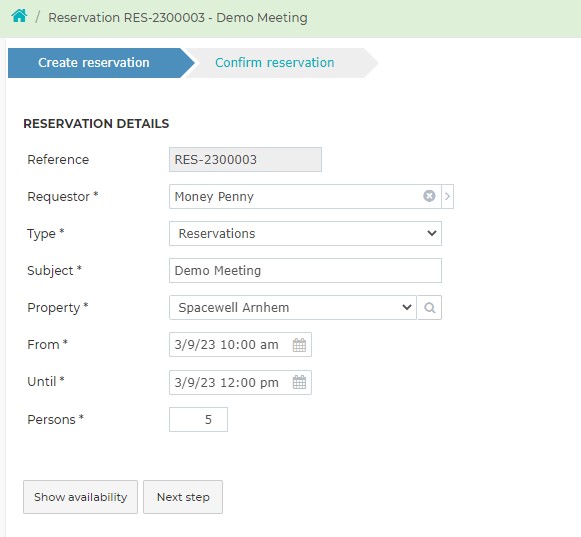Click the From label

tap(47, 345)
